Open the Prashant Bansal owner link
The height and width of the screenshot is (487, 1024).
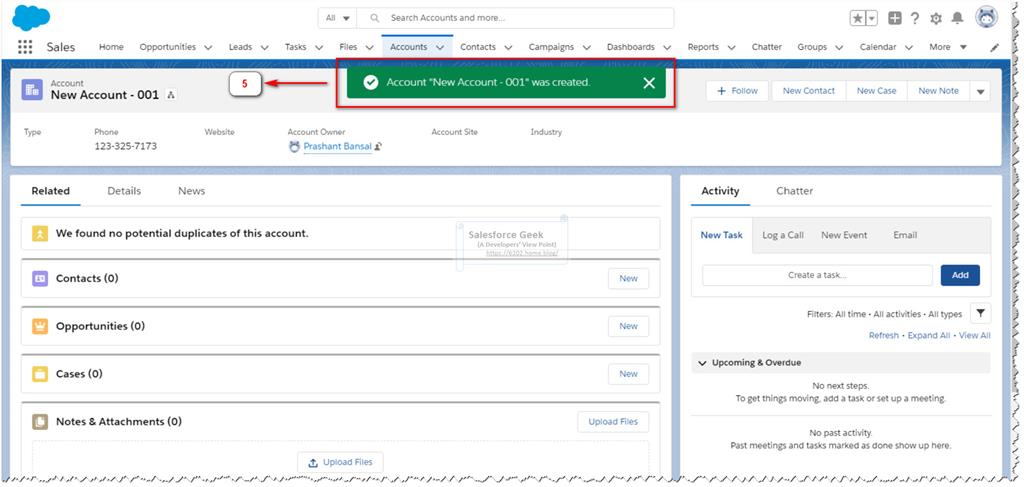click(x=337, y=147)
